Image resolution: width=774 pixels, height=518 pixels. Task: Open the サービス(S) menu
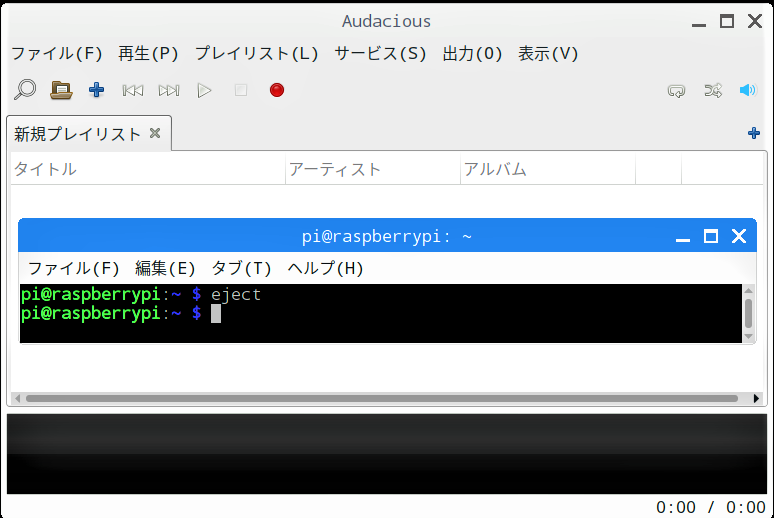point(380,53)
